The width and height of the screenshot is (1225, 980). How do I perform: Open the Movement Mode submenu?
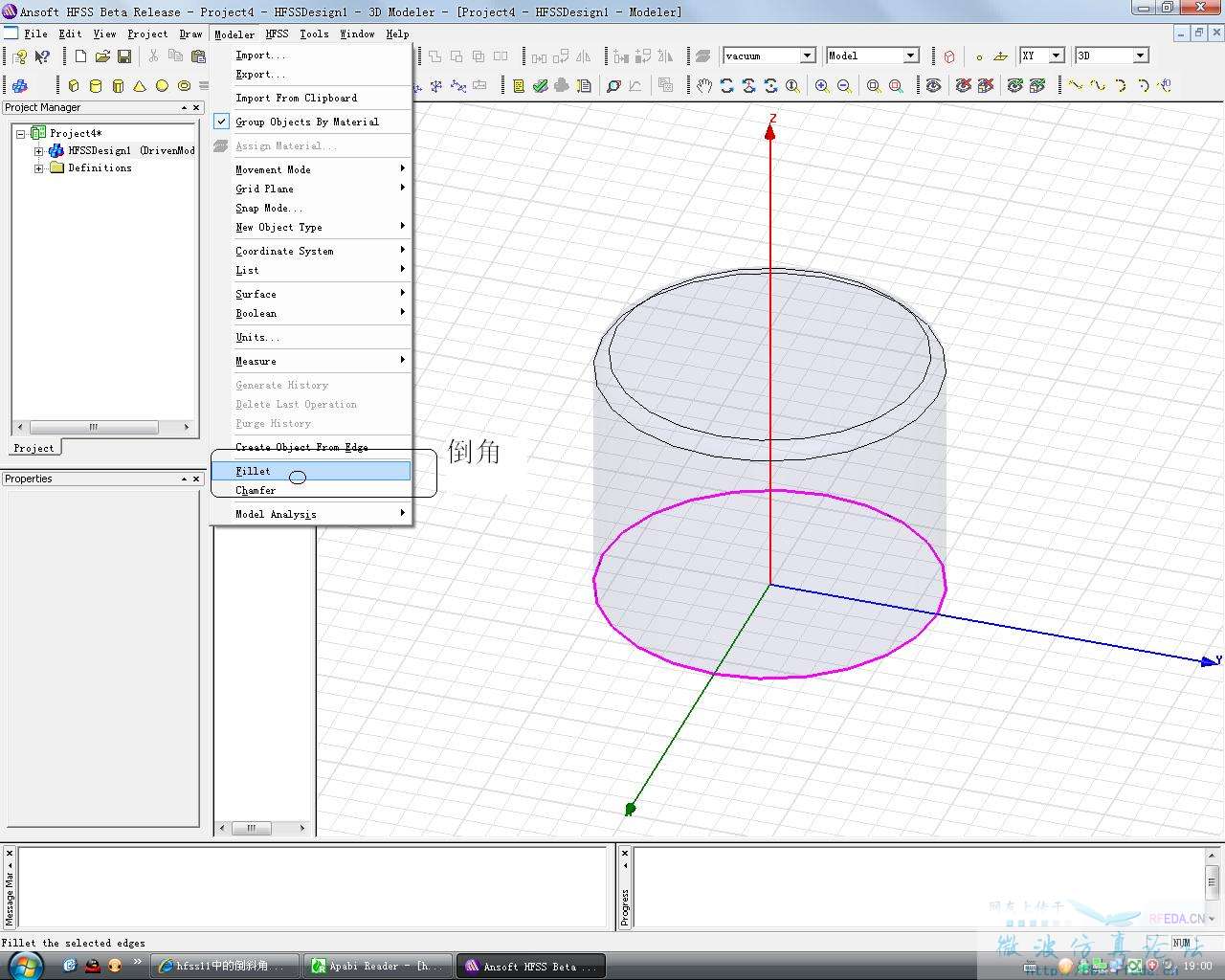312,169
